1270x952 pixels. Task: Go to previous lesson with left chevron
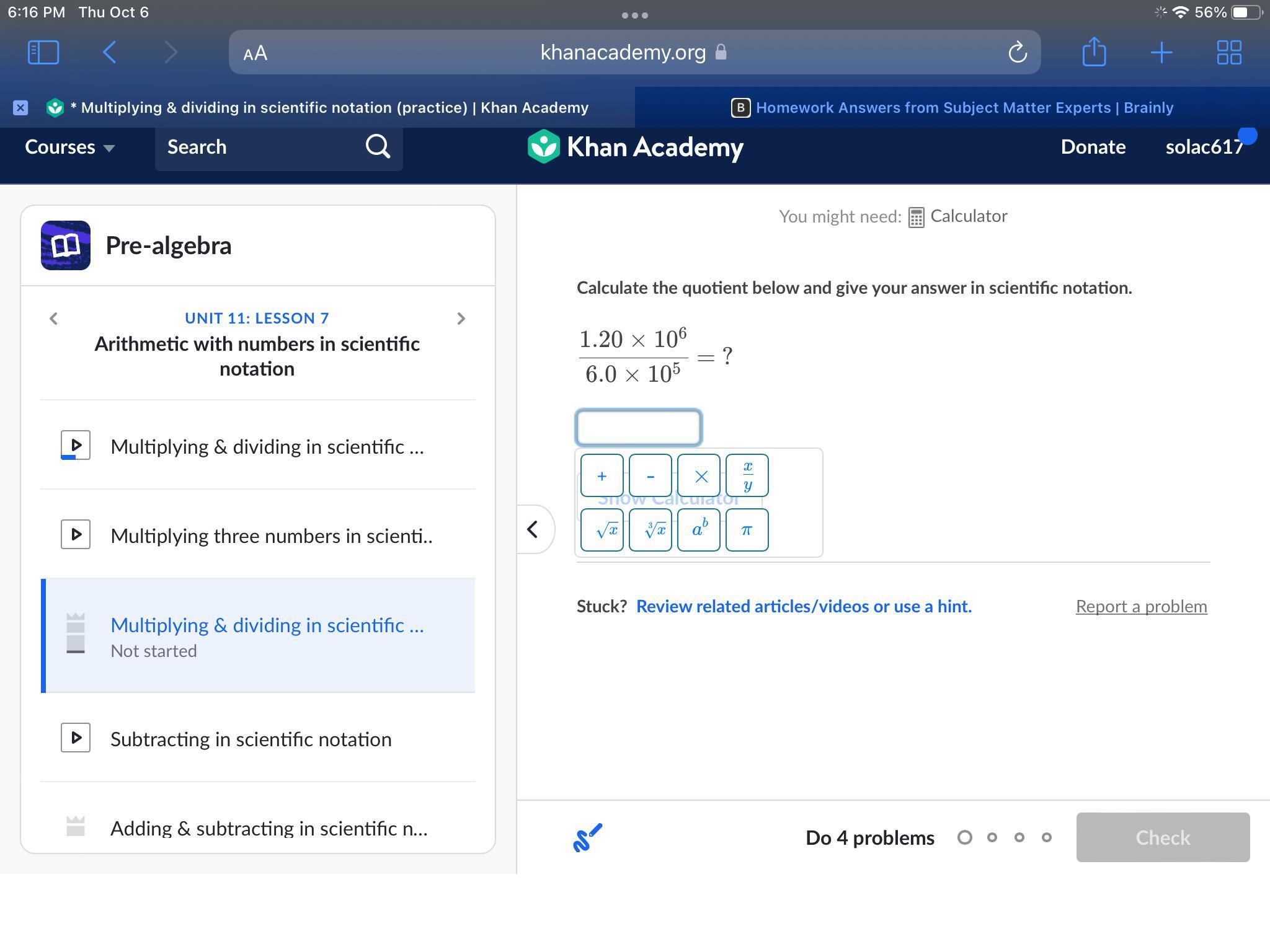(54, 319)
